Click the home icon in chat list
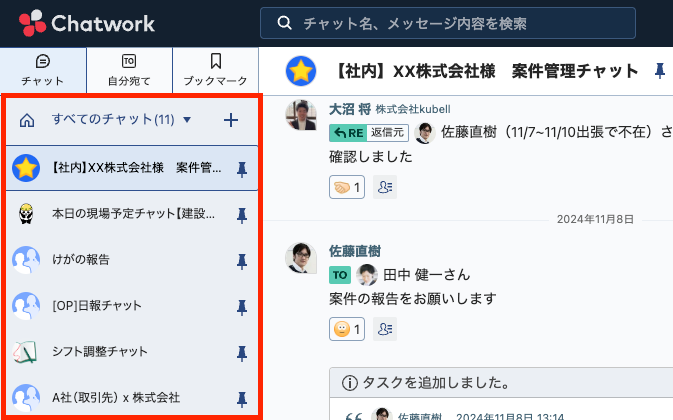The image size is (673, 420). [27, 120]
